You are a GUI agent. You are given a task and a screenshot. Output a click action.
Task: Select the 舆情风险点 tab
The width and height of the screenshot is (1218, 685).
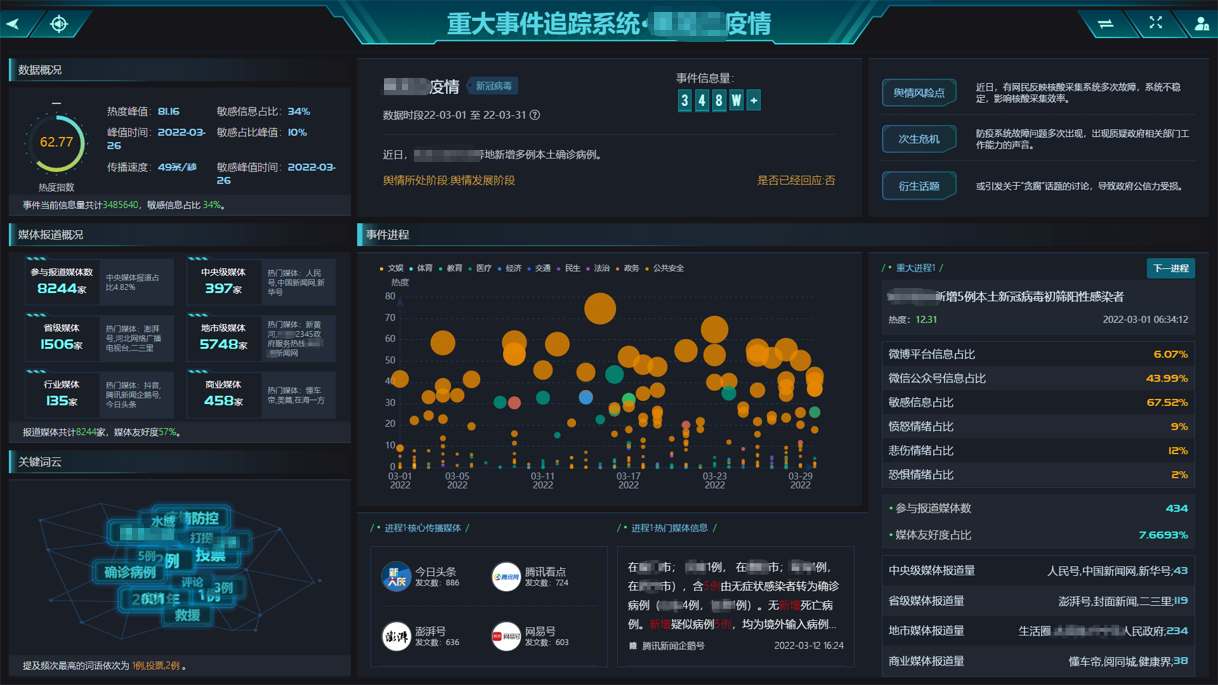(919, 93)
